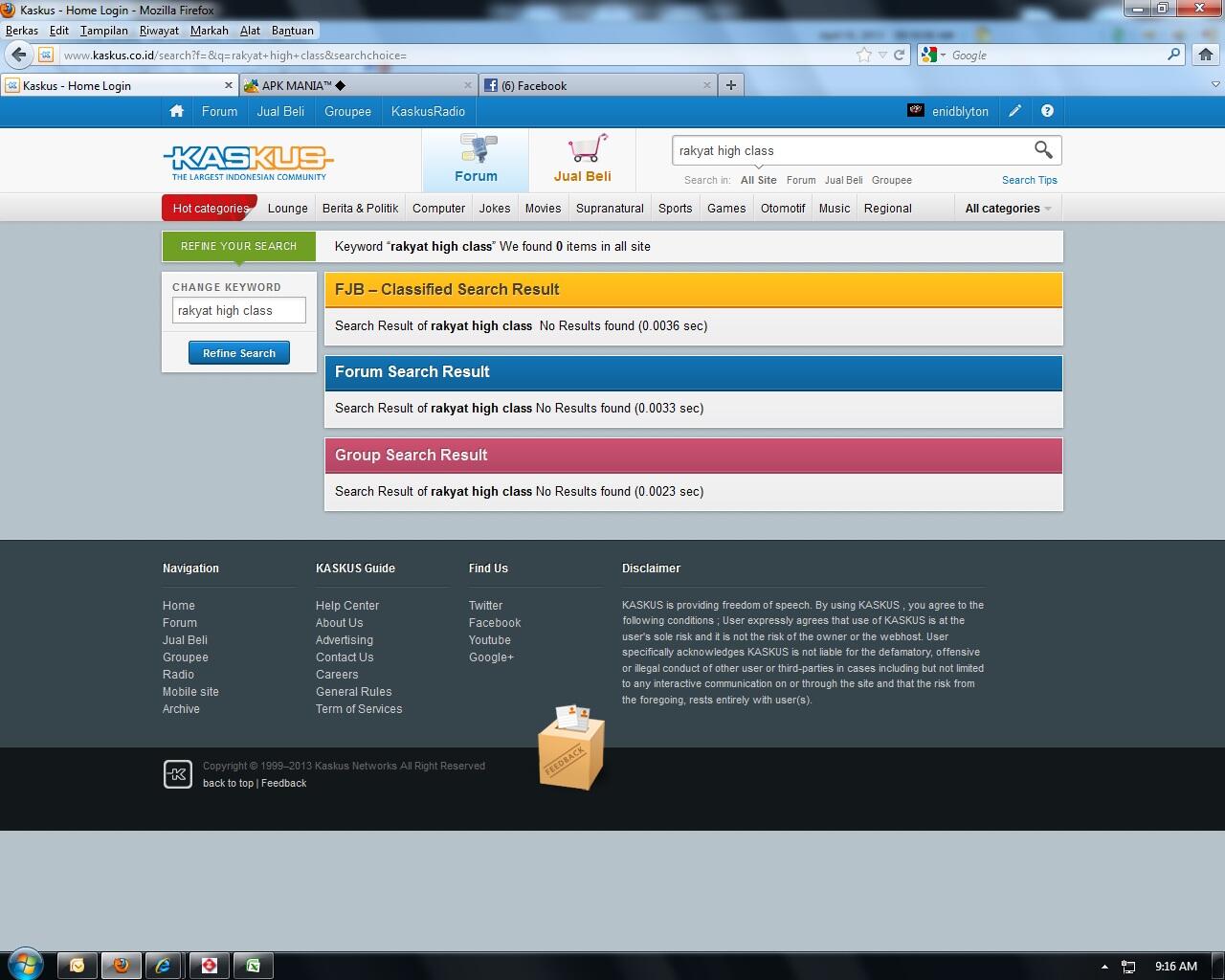Open the help question mark icon
Viewport: 1225px width, 980px height.
click(x=1047, y=111)
